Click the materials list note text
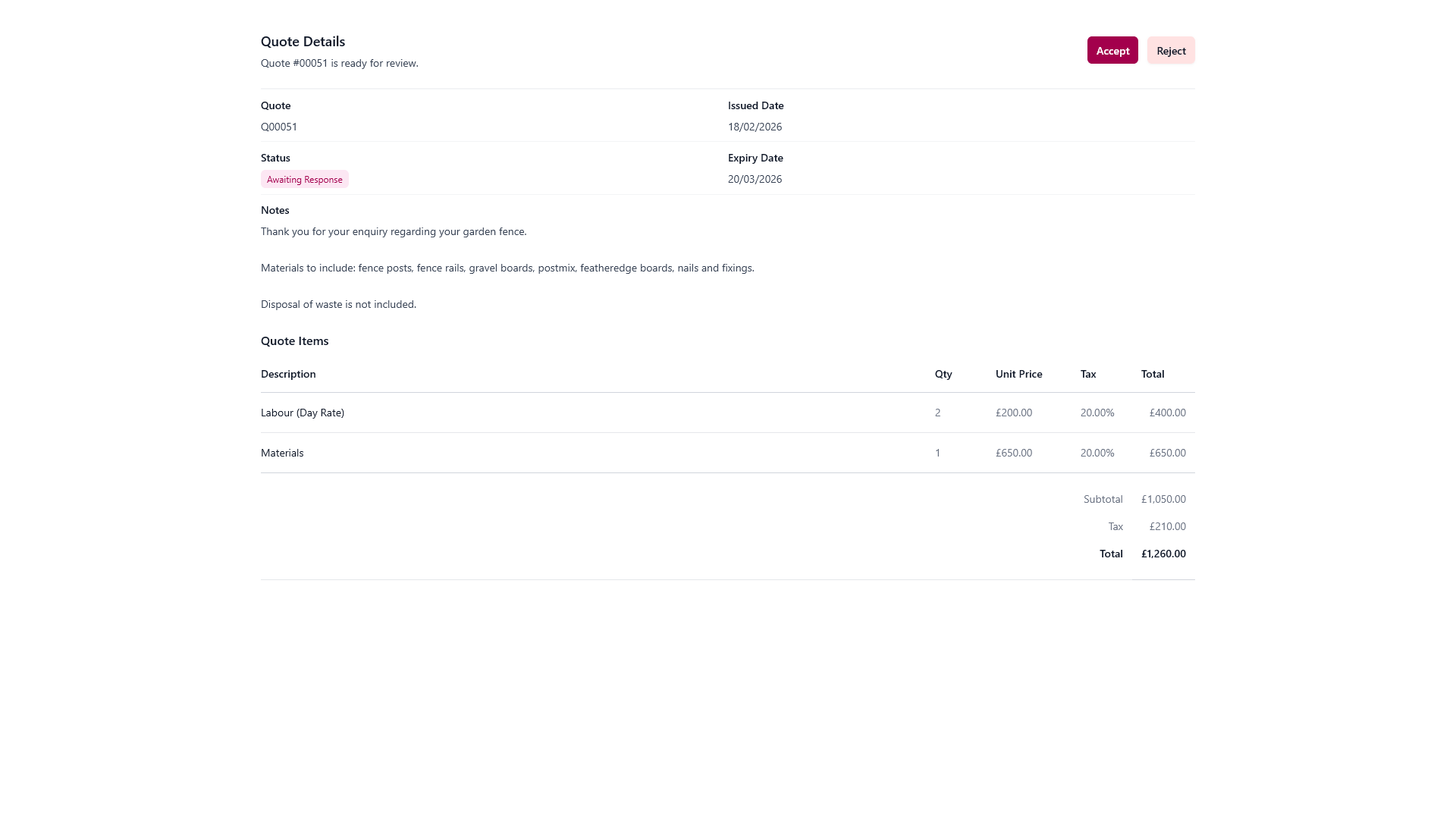 click(507, 268)
